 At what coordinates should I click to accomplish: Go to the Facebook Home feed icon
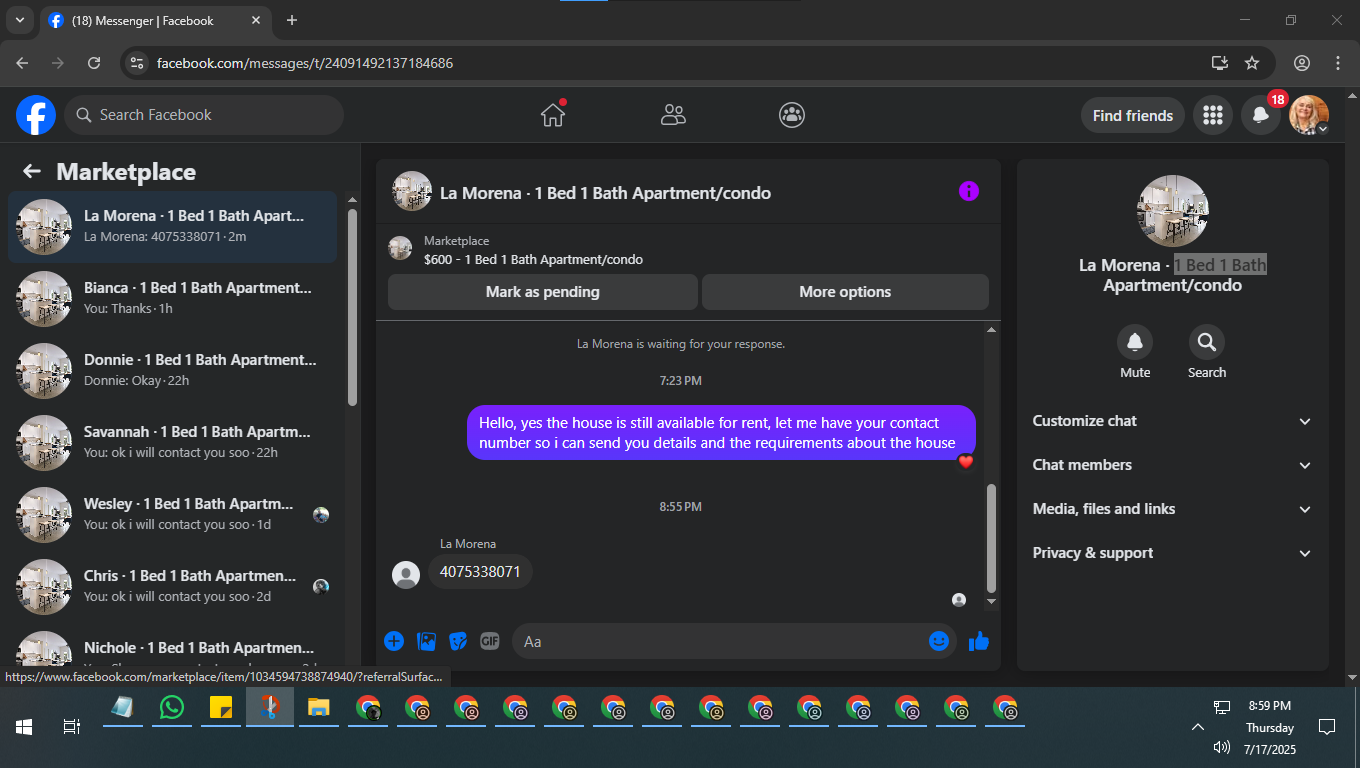pos(553,115)
